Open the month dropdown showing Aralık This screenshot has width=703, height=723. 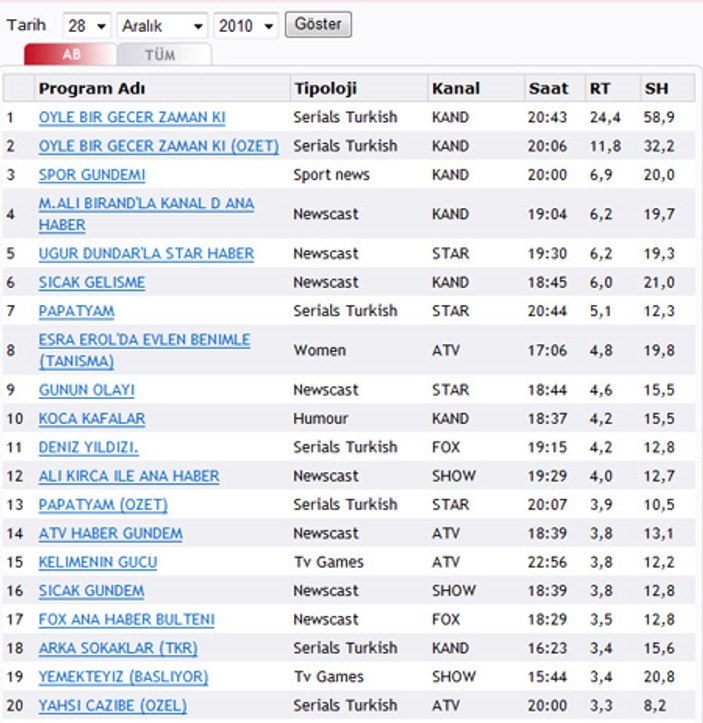click(162, 26)
